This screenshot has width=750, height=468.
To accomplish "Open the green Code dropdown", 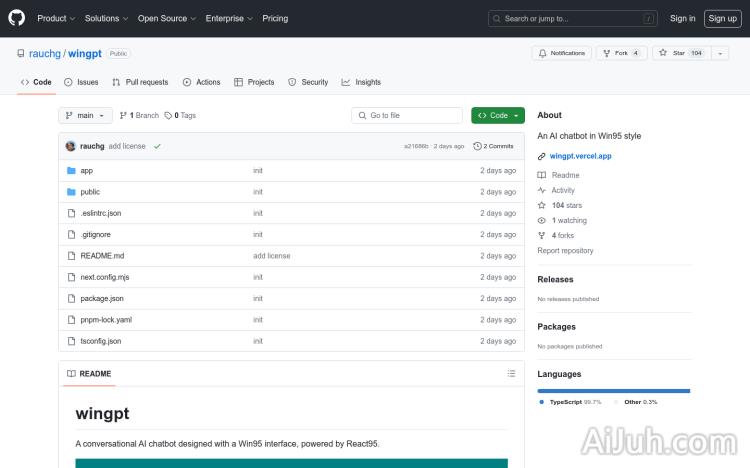I will 498,115.
